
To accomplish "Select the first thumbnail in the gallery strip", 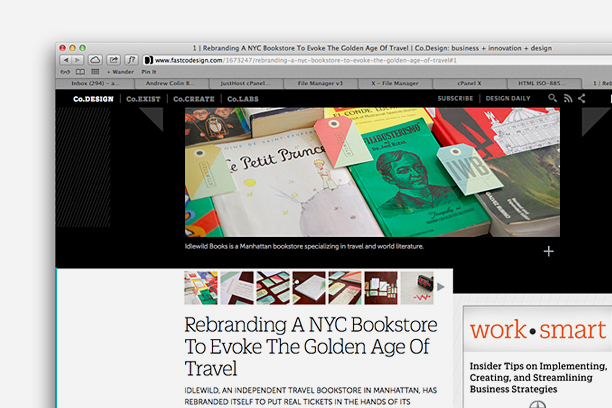I will 200,287.
